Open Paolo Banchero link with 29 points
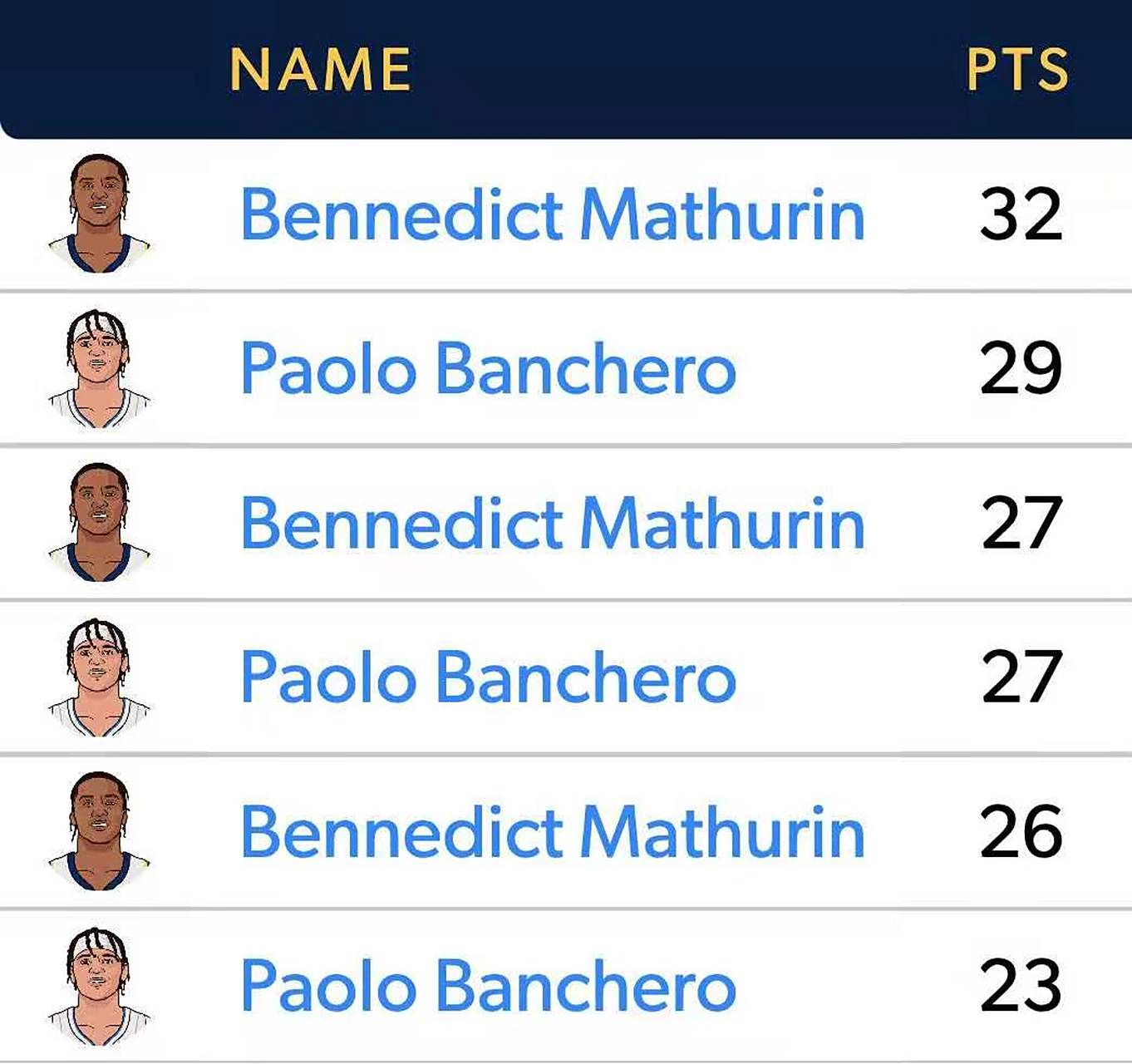 click(x=489, y=369)
